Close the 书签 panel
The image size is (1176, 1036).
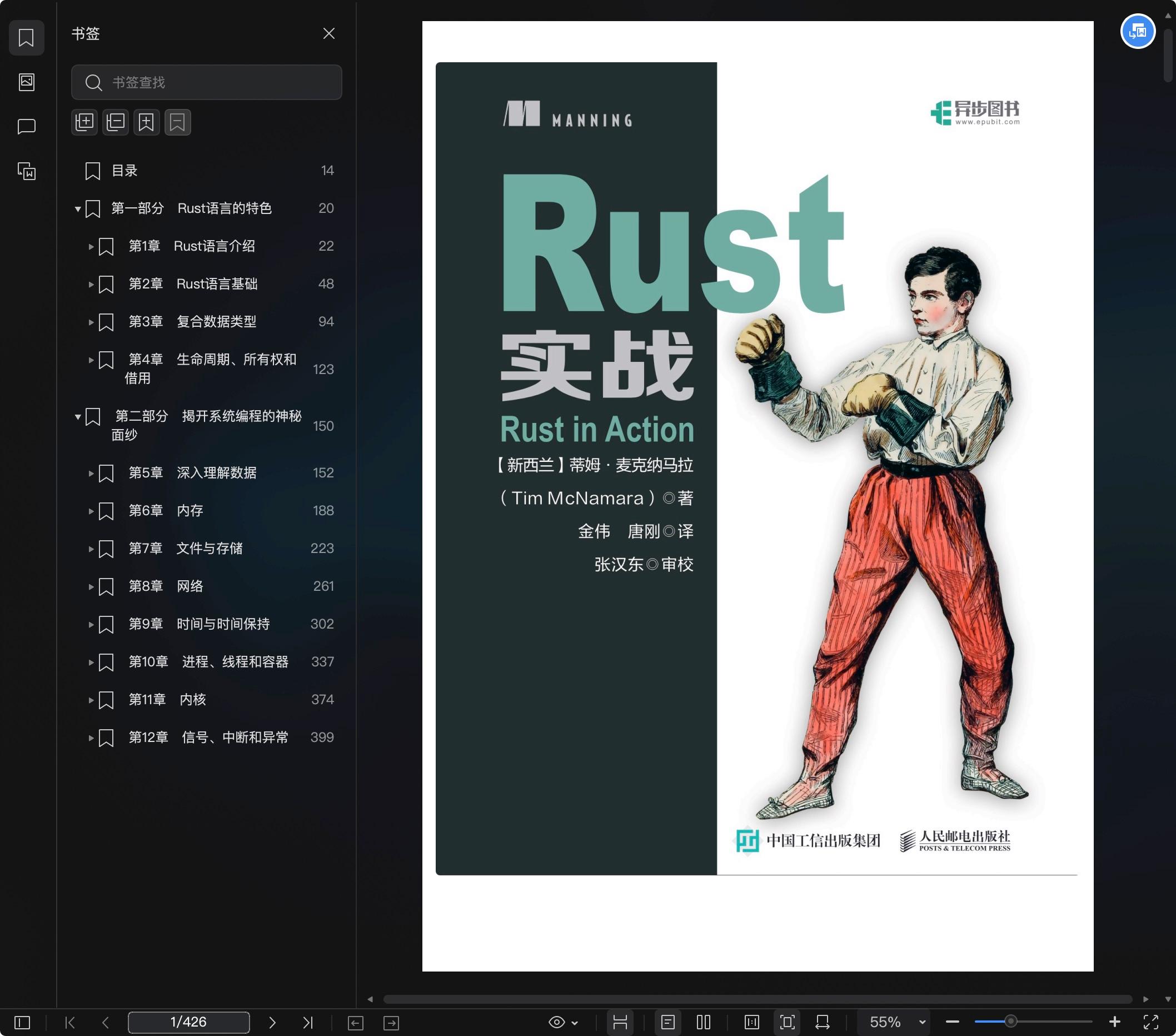click(x=328, y=33)
